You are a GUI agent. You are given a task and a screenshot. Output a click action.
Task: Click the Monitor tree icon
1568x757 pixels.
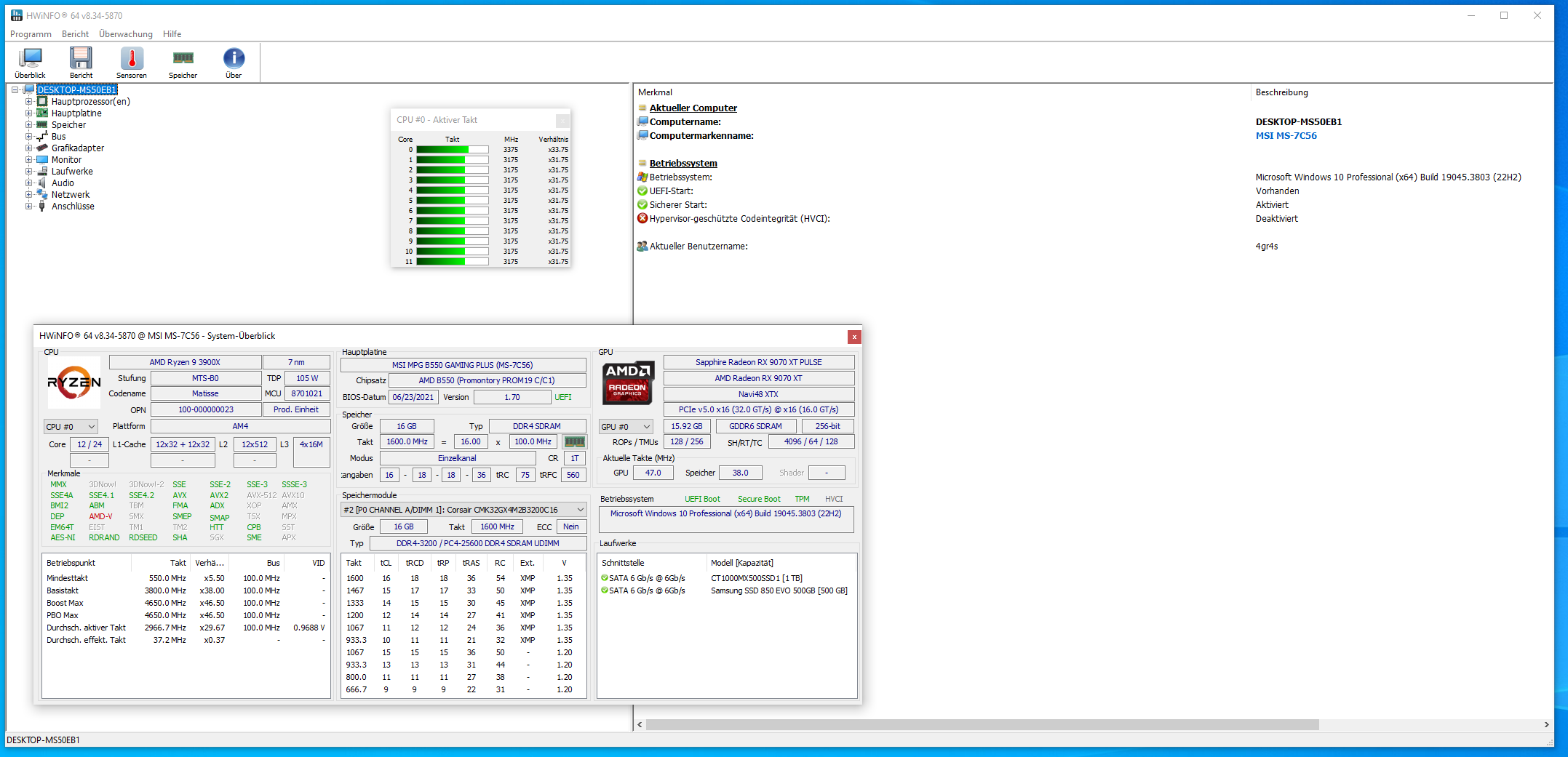[x=42, y=160]
